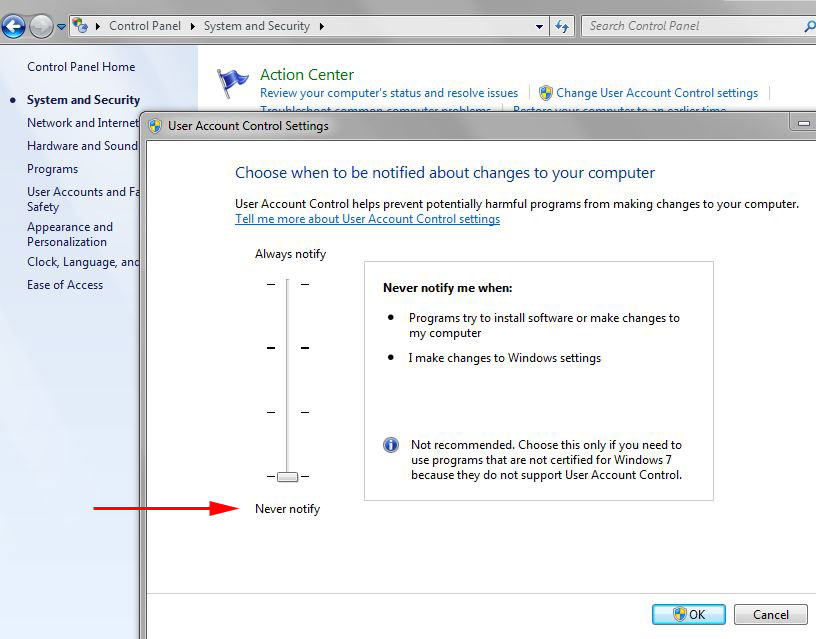Open Programs category in sidebar
This screenshot has width=816, height=639.
(x=53, y=169)
